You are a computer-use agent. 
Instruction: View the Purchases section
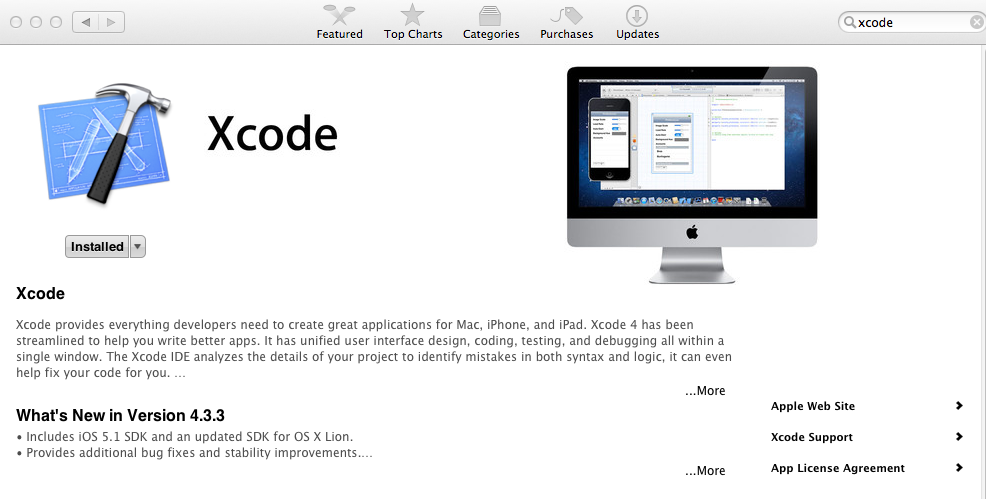tap(567, 22)
